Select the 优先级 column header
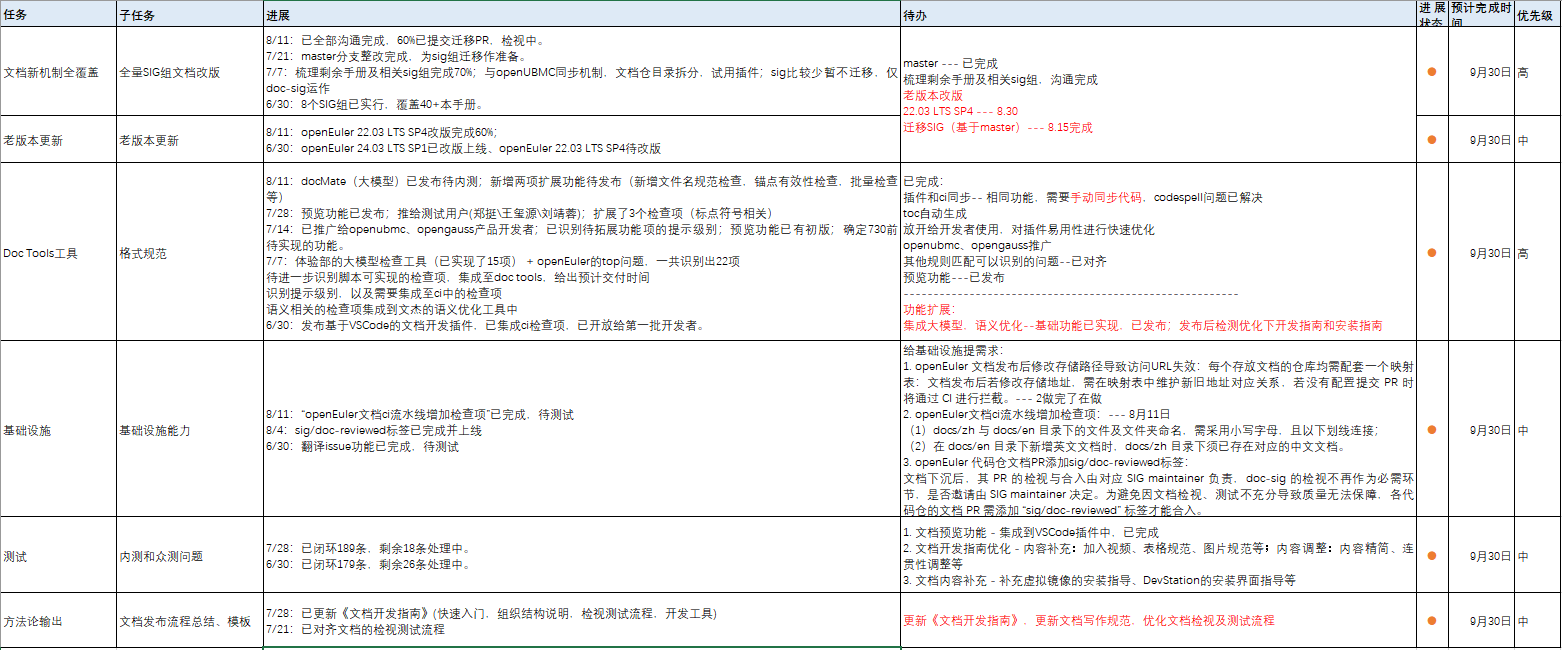The height and width of the screenshot is (650, 1562). [1536, 13]
